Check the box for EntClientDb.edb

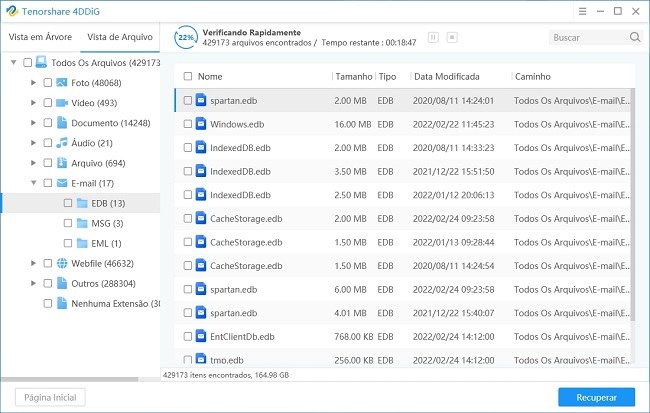[188, 336]
